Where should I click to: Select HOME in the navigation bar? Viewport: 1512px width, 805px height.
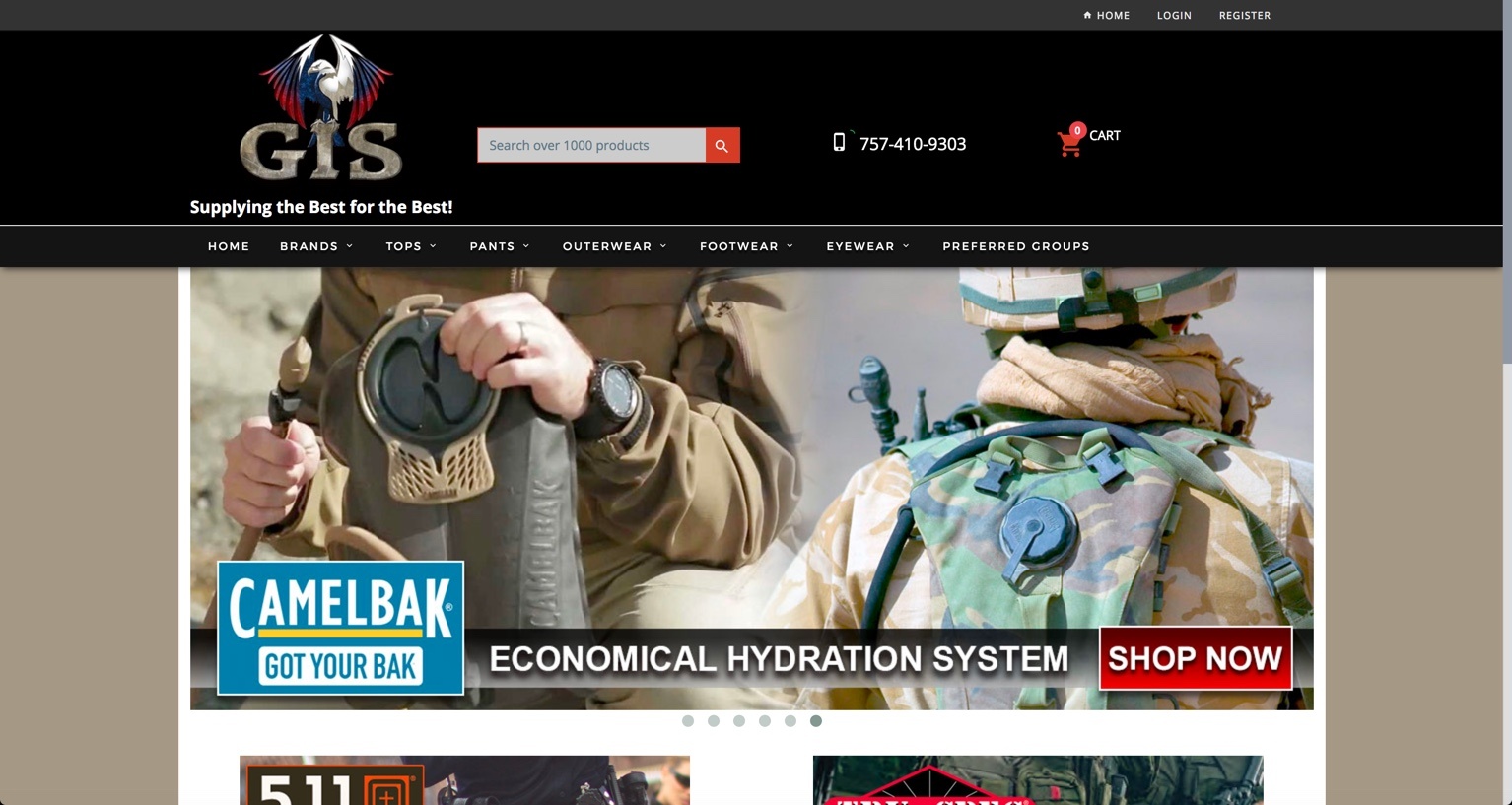[229, 246]
